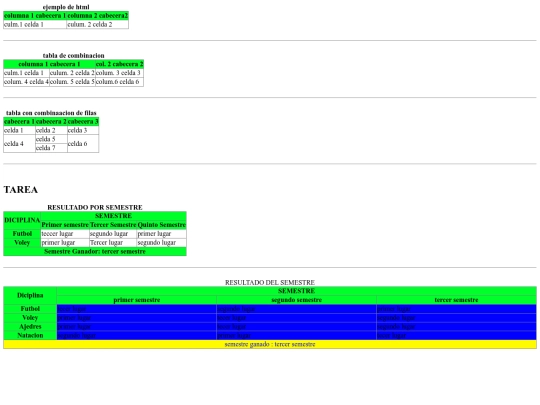Select 'tercer semestre' column header in the wide table

coord(456,300)
